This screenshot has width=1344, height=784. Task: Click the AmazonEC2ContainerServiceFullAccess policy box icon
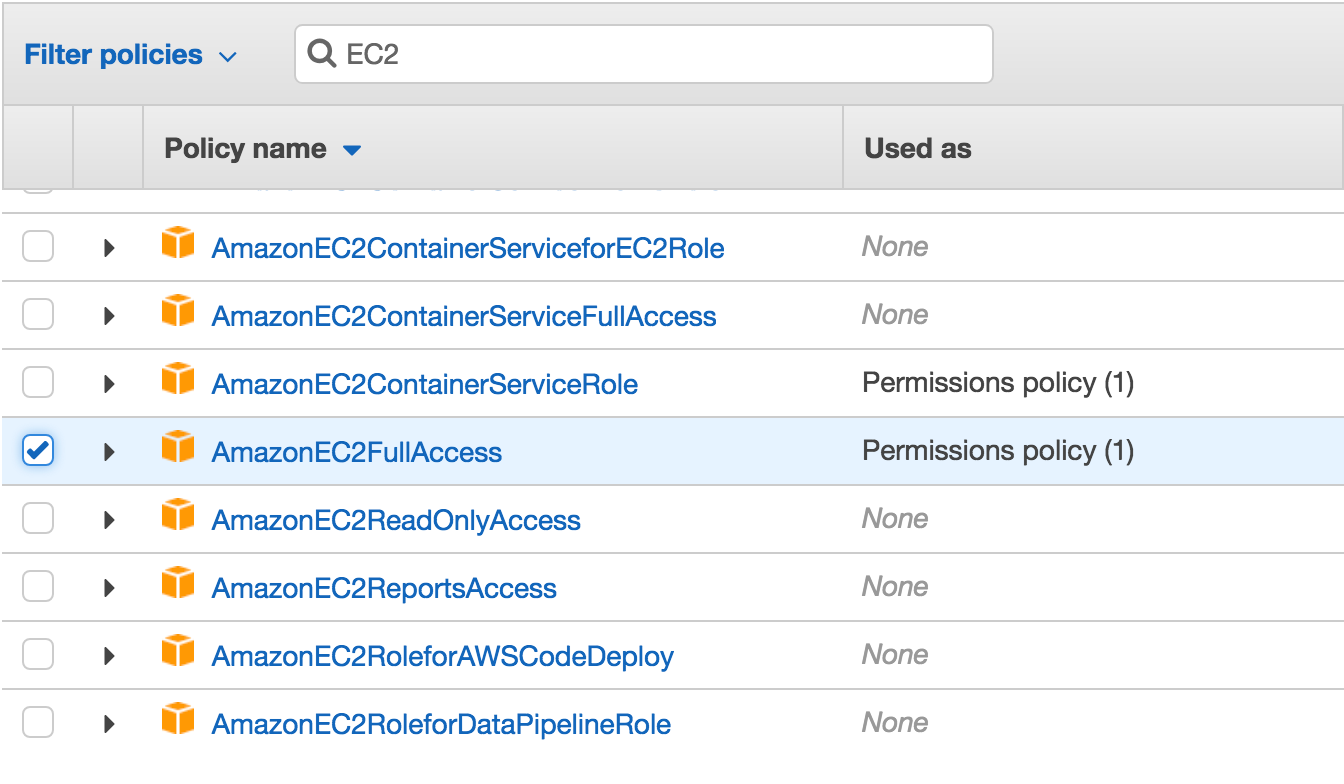[178, 311]
